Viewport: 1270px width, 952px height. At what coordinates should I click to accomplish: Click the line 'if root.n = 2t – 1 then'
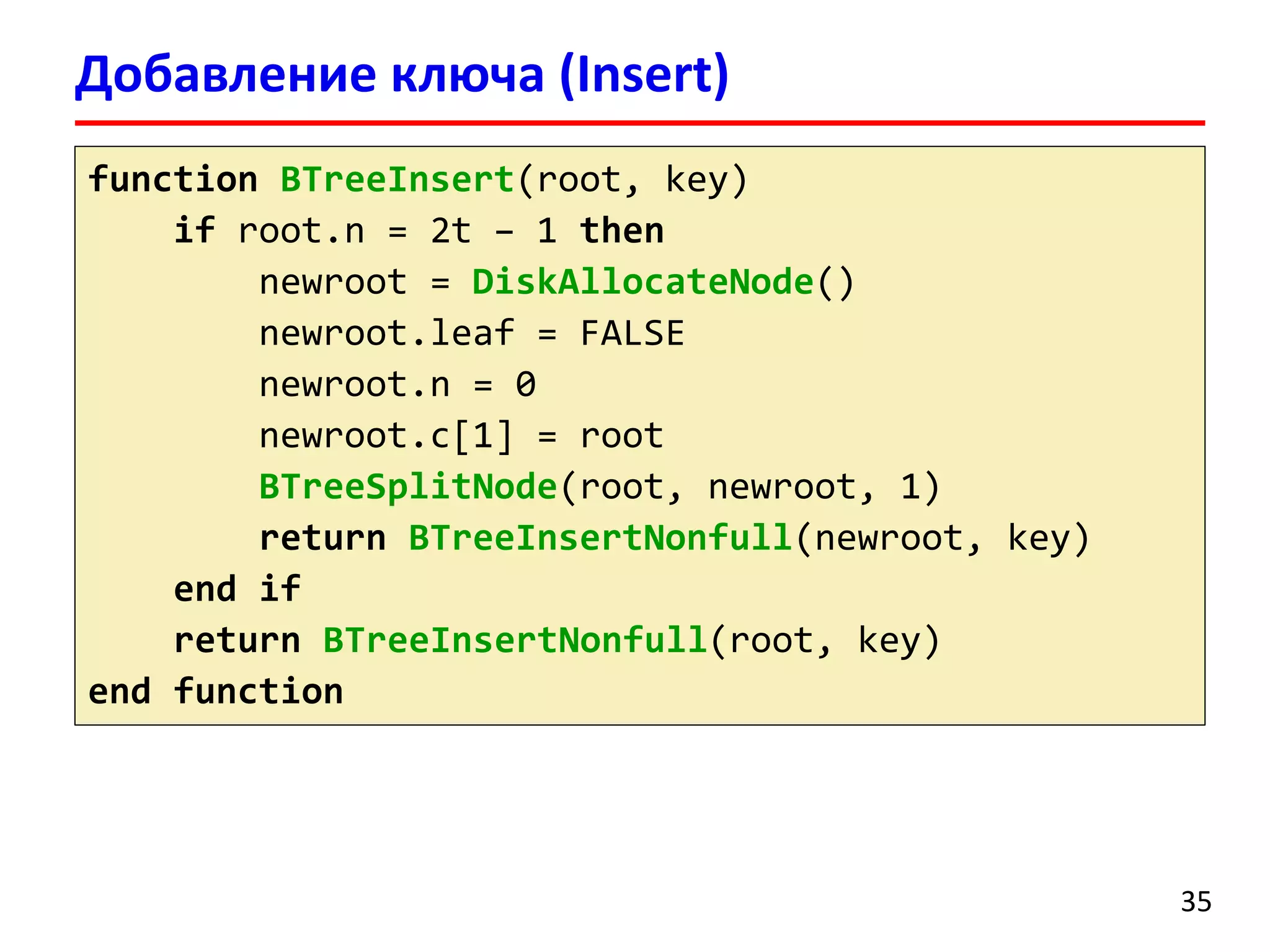click(419, 231)
